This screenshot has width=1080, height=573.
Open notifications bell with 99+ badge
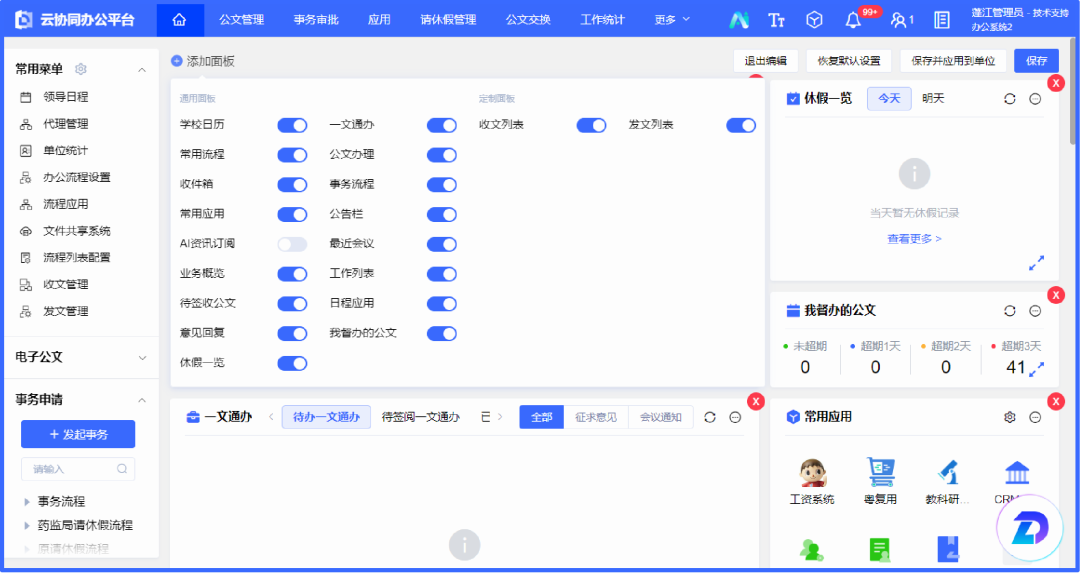pyautogui.click(x=853, y=20)
